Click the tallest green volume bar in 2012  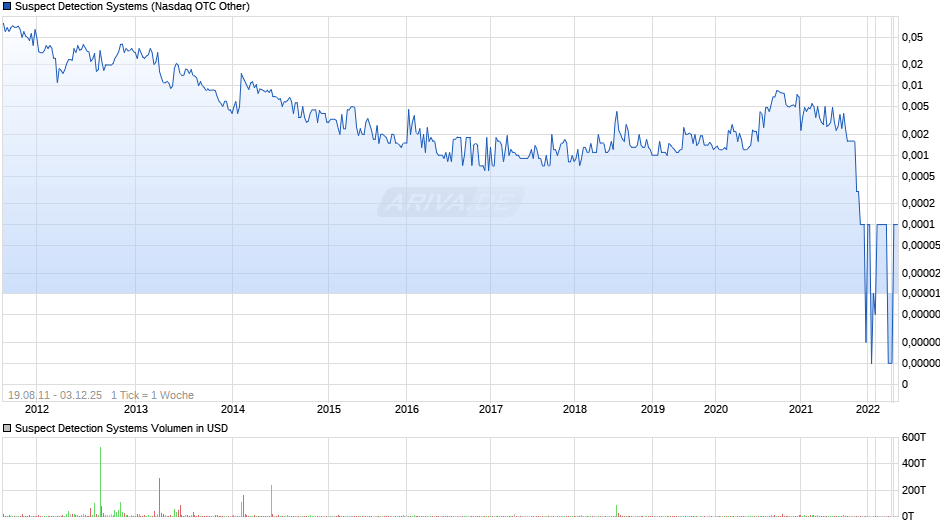tap(100, 482)
